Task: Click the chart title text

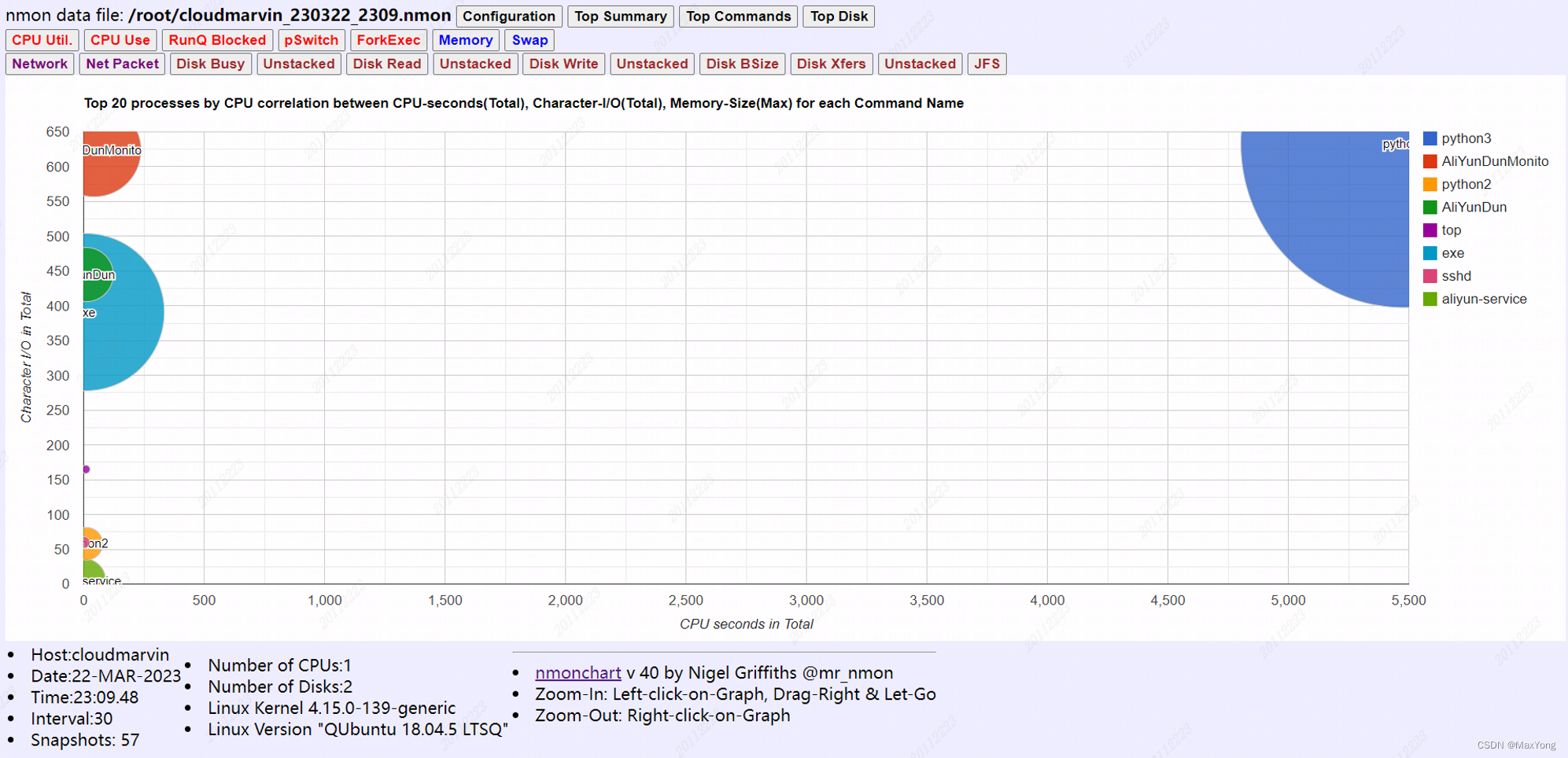Action: point(524,103)
